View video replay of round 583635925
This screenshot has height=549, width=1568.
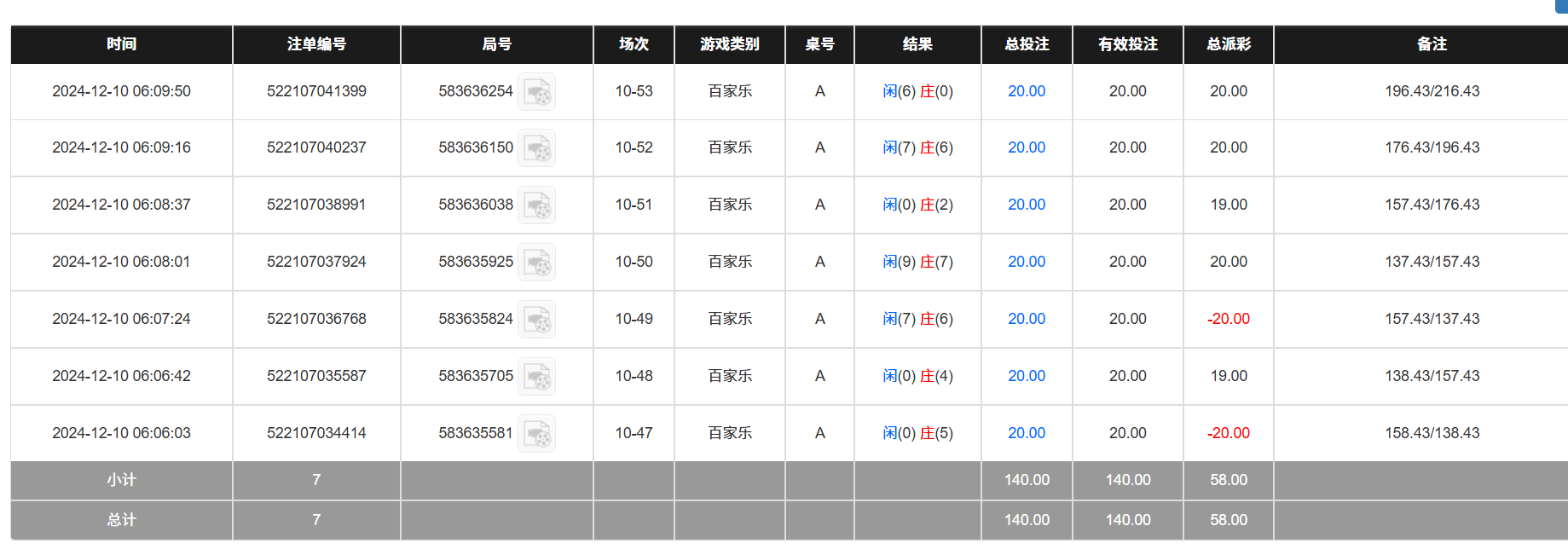click(537, 263)
